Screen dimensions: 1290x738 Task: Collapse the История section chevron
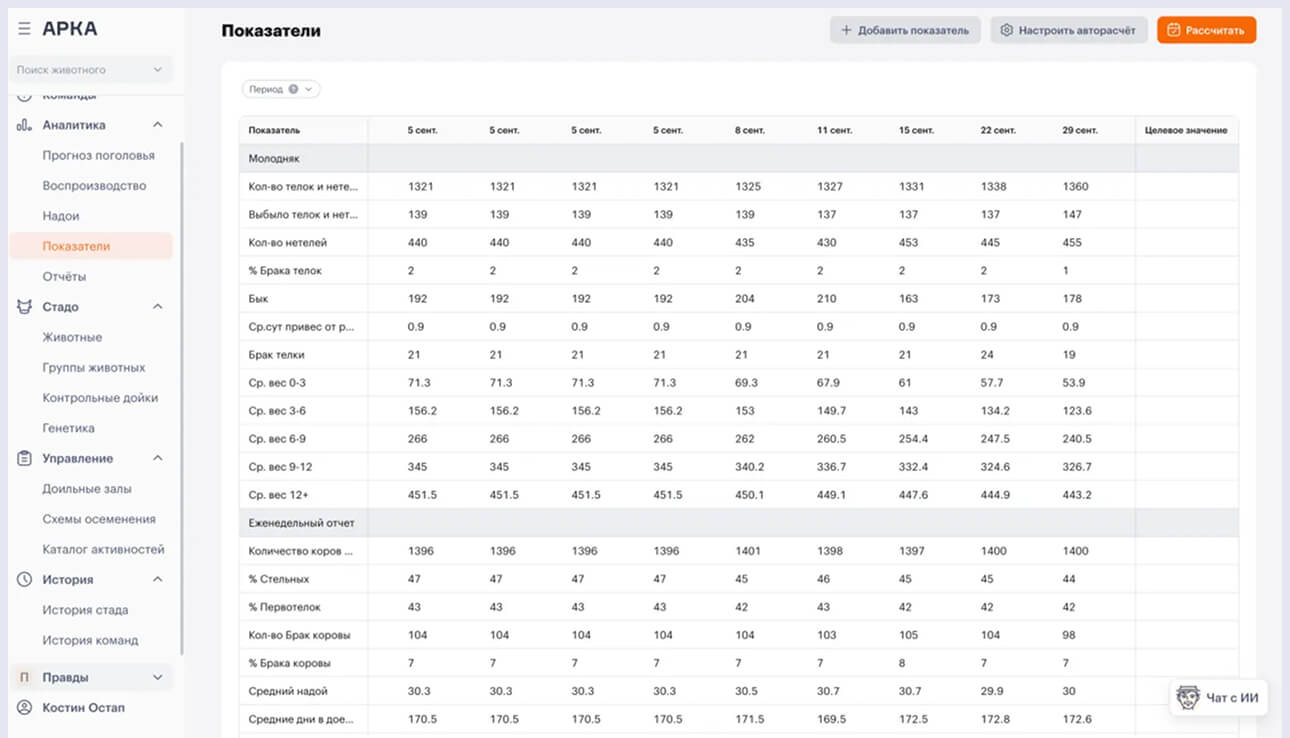tap(157, 579)
